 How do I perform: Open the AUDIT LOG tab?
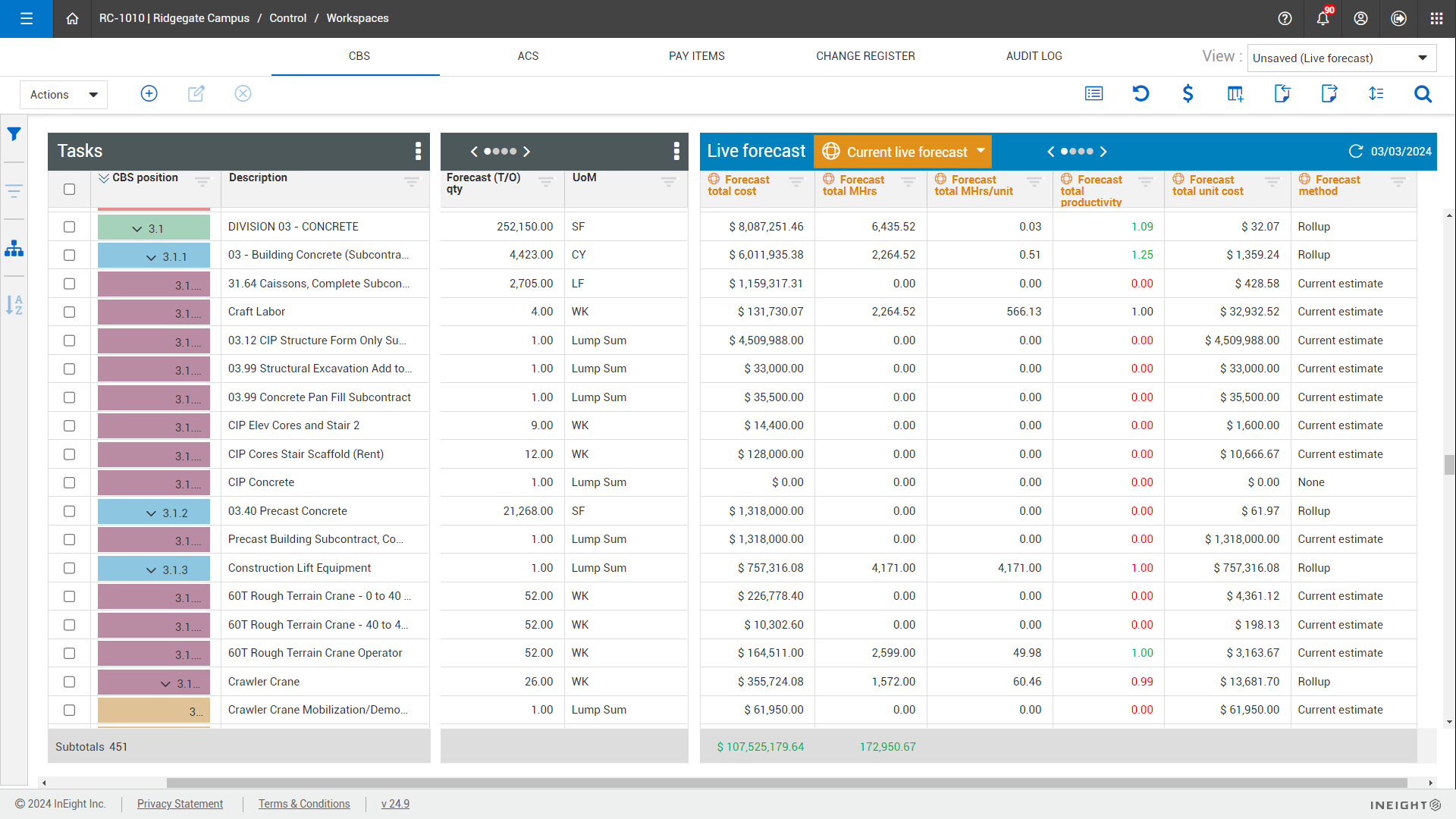click(1033, 55)
